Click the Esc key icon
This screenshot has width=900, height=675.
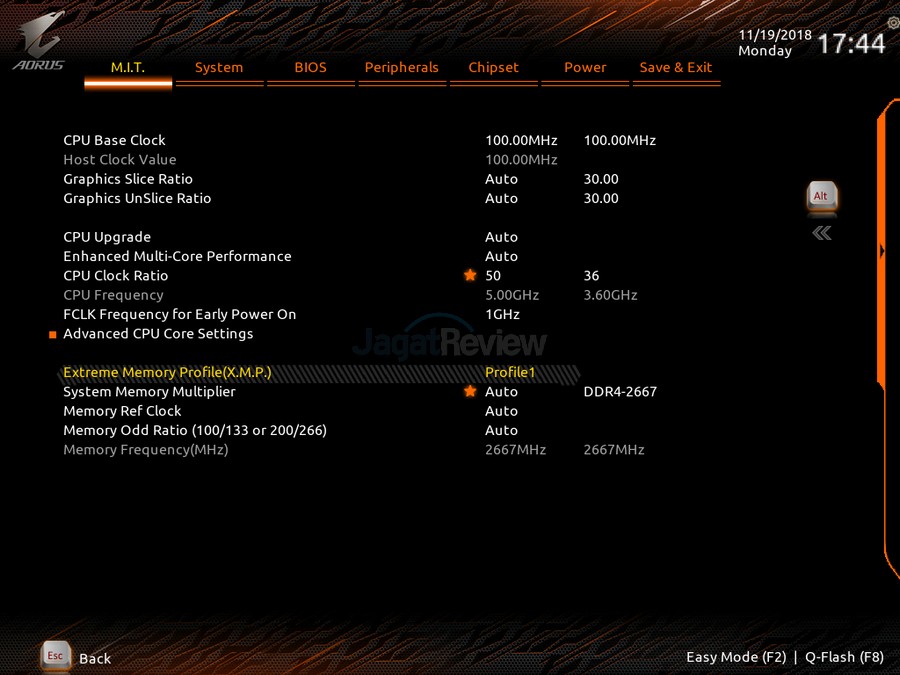point(55,655)
